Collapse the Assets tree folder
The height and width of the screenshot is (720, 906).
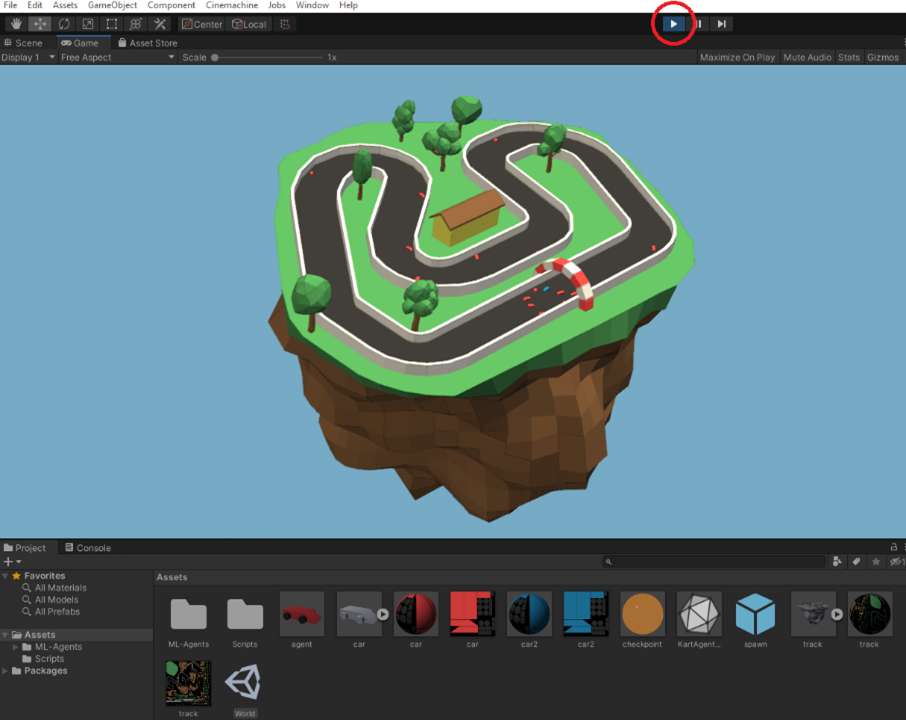(x=5, y=634)
